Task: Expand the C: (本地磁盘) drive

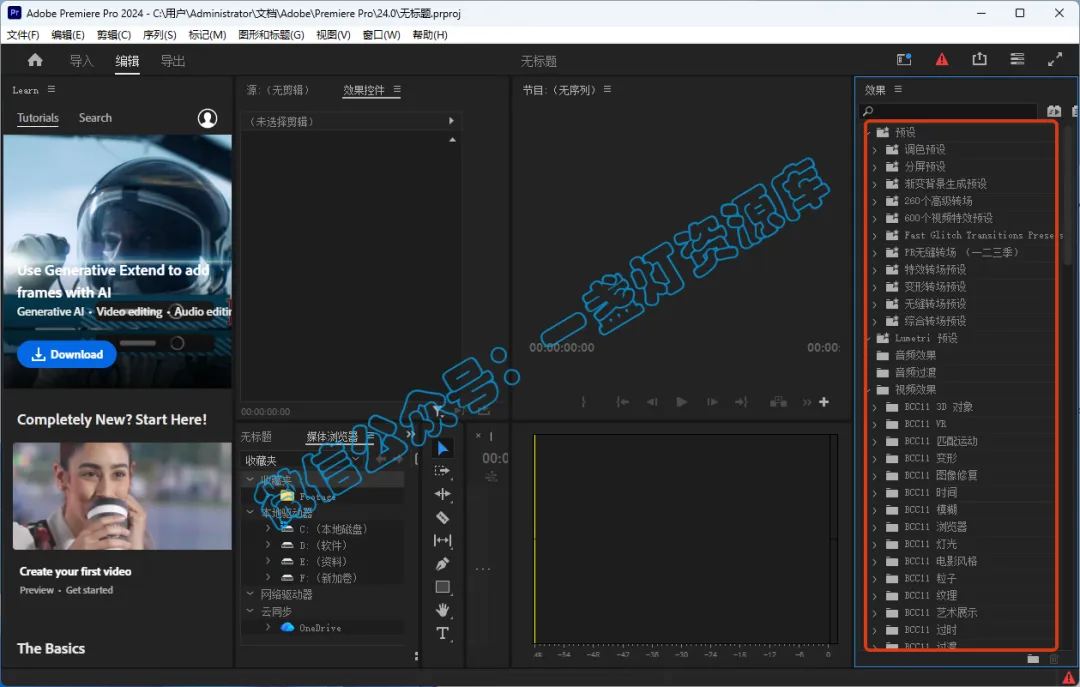Action: (268, 529)
